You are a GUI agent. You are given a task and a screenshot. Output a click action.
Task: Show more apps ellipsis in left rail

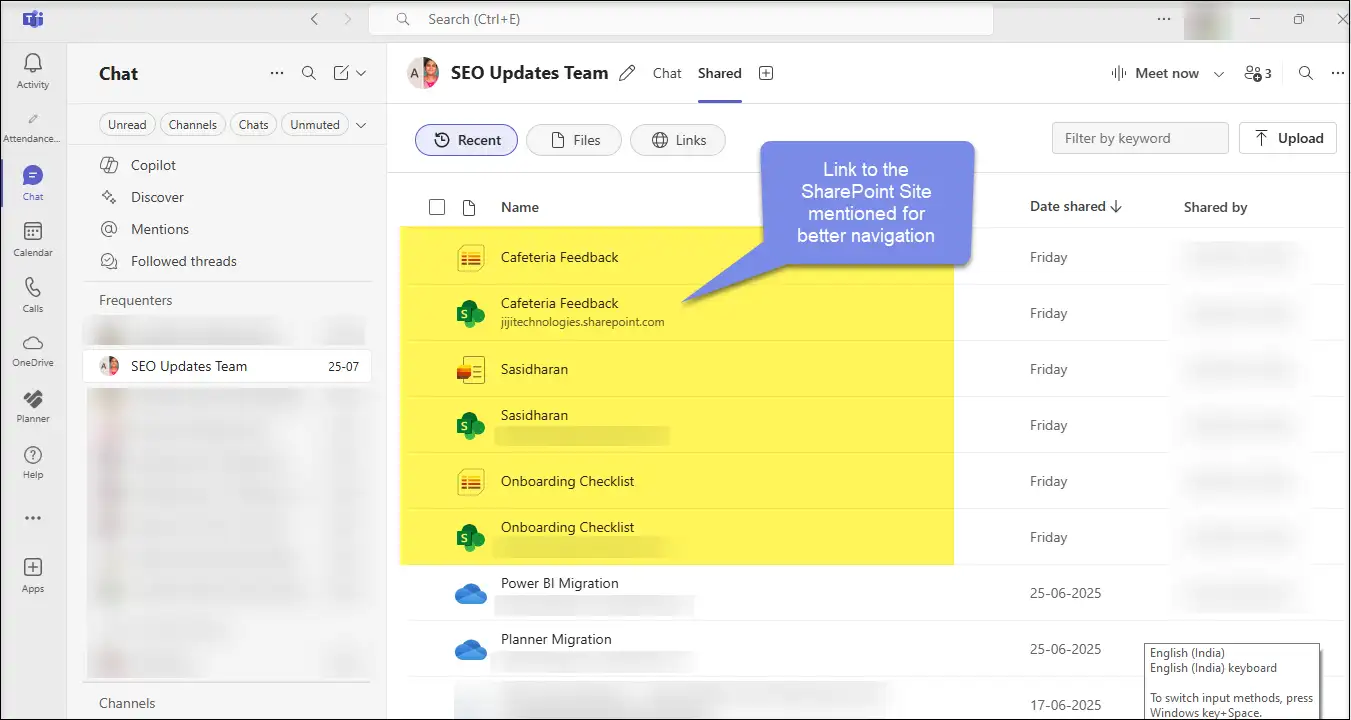point(33,518)
